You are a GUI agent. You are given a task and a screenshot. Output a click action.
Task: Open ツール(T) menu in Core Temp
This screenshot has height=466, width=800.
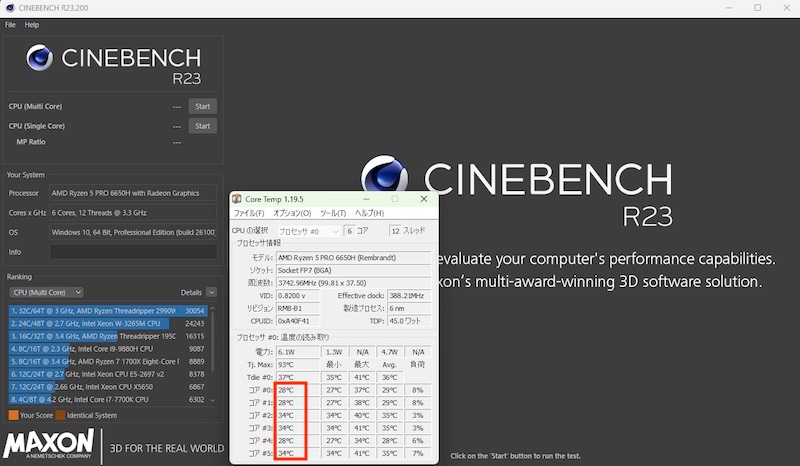pyautogui.click(x=333, y=213)
